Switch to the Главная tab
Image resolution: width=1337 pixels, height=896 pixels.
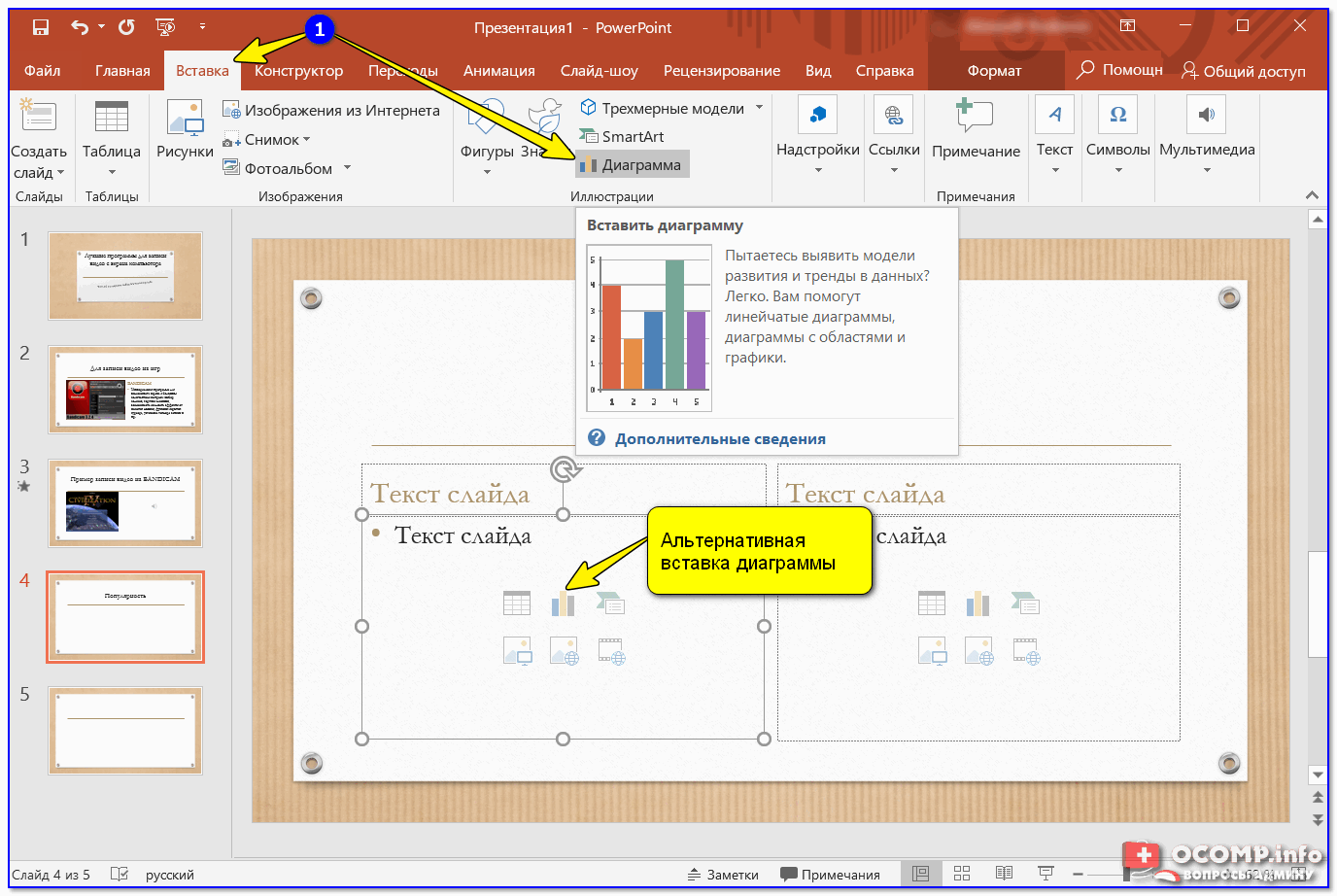[122, 70]
